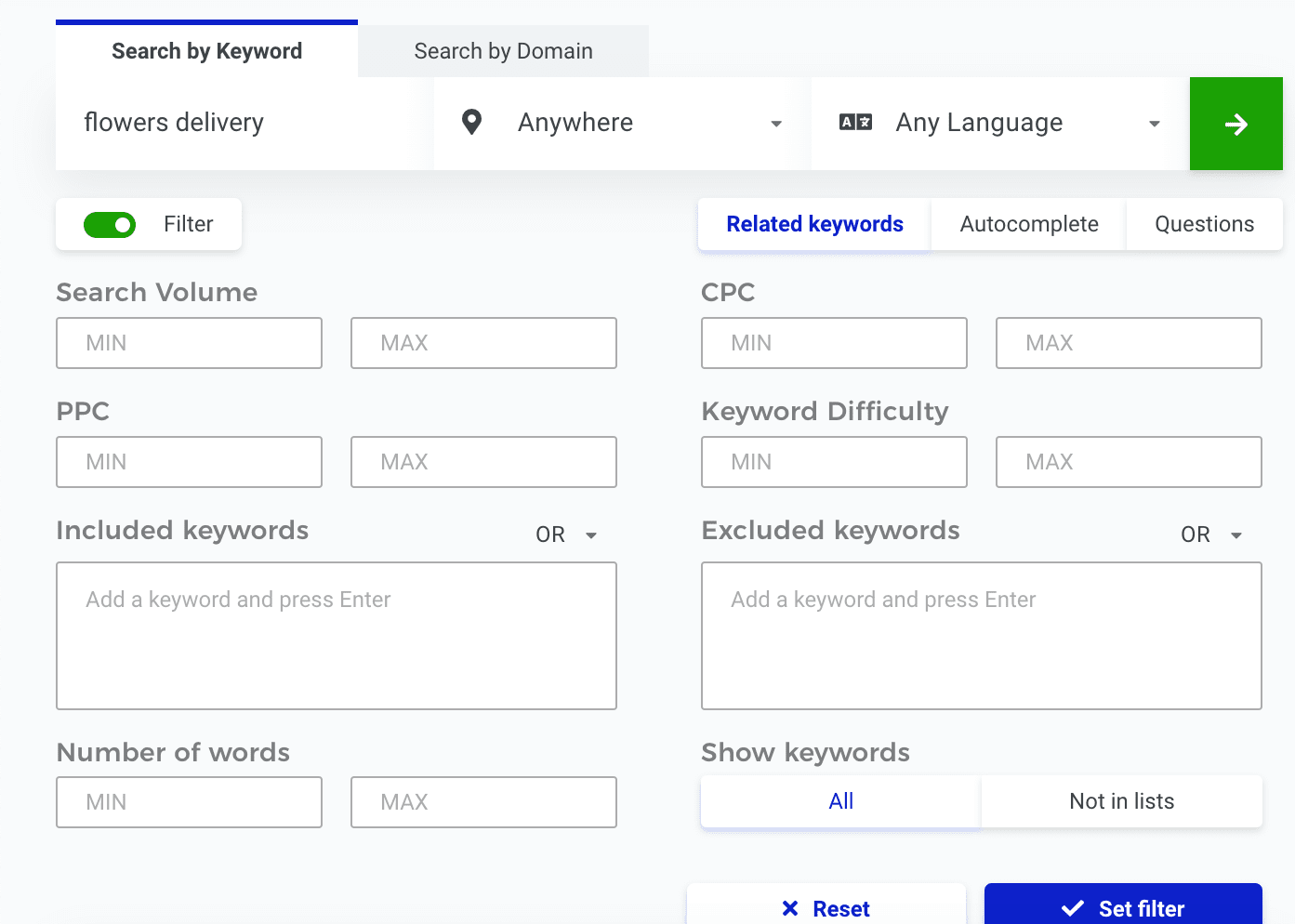This screenshot has height=924, width=1295.
Task: Open the Autocomplete tab
Action: (1029, 224)
